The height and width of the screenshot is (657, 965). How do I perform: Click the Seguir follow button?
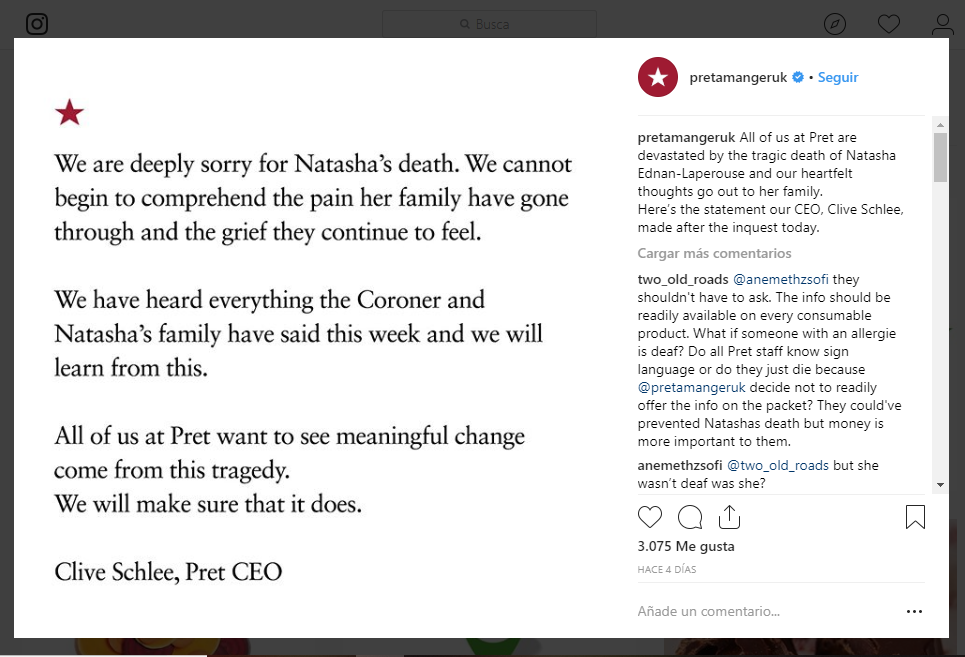coord(838,77)
